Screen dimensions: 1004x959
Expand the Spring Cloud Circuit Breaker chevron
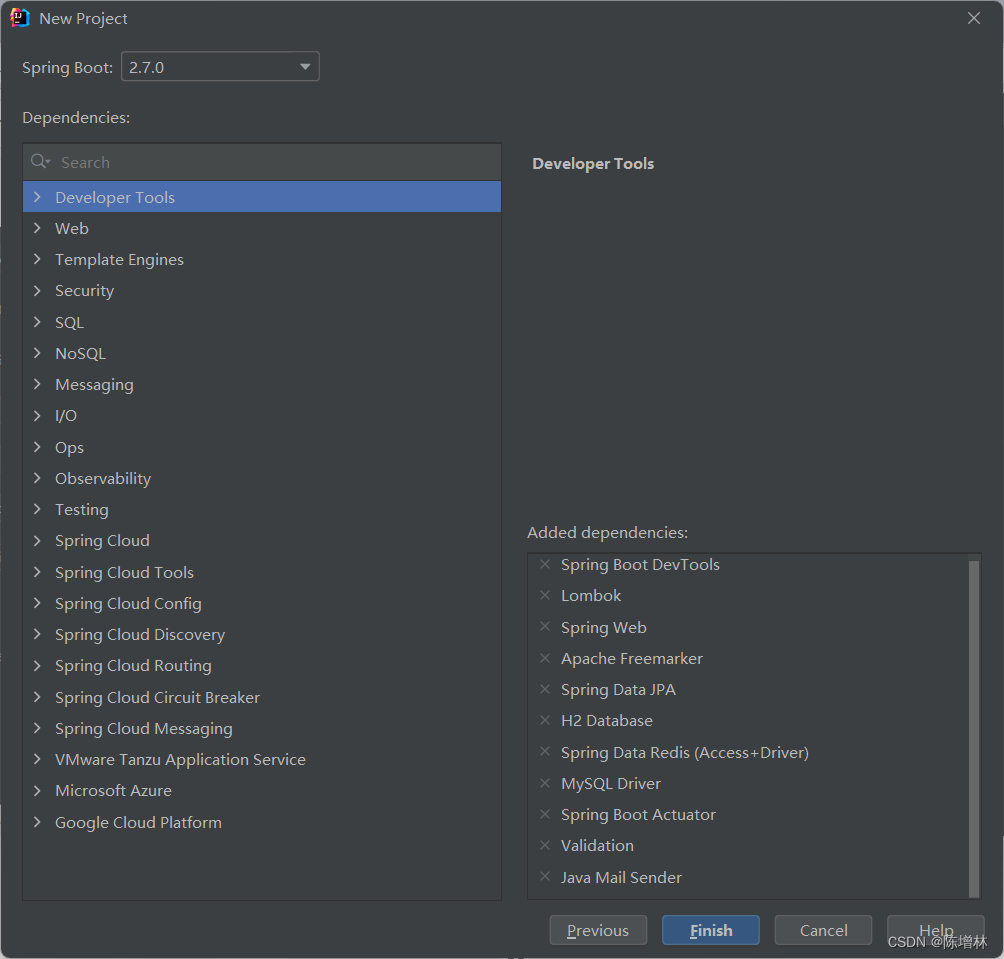tap(37, 697)
